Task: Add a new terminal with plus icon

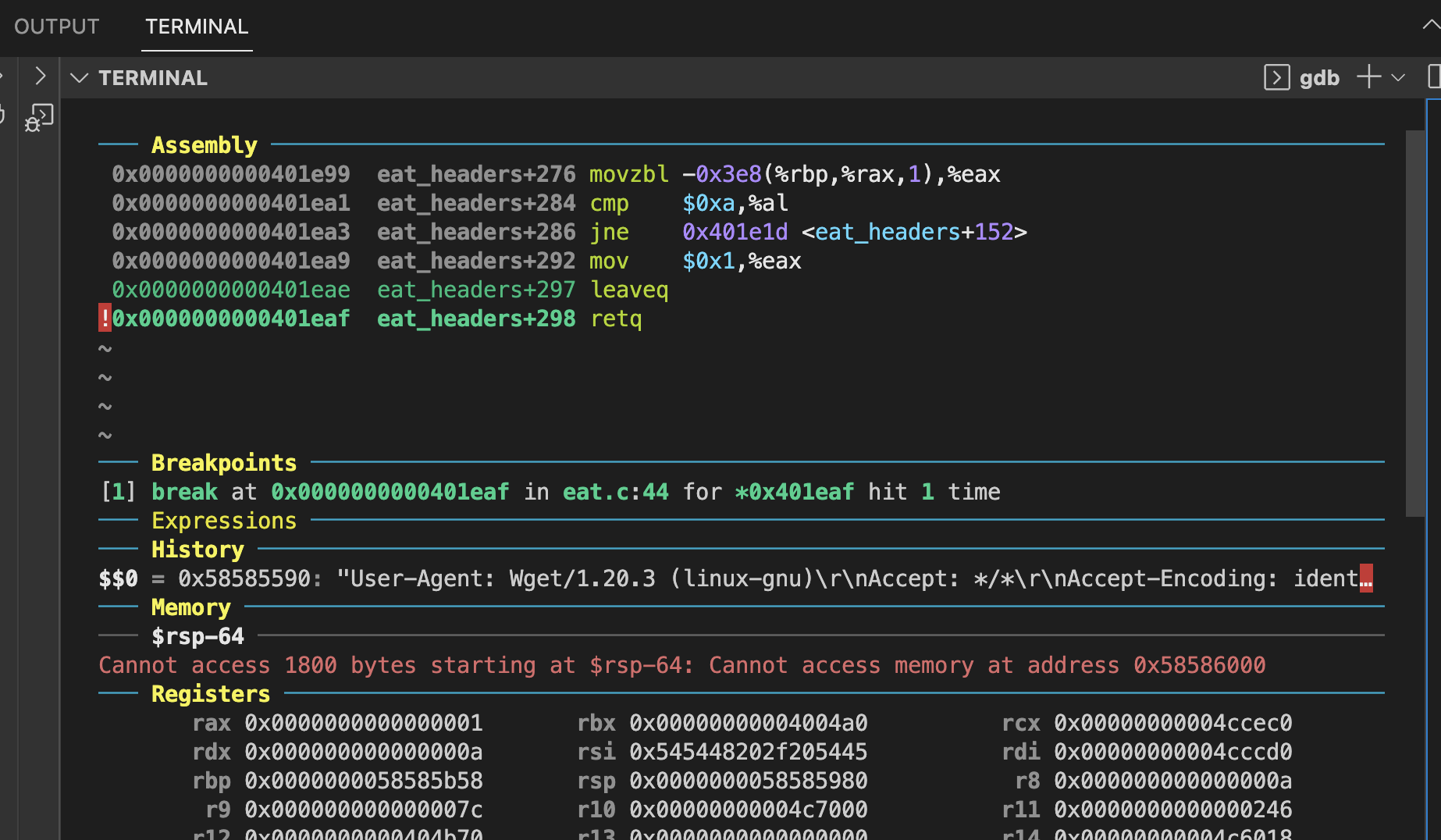Action: [1368, 77]
